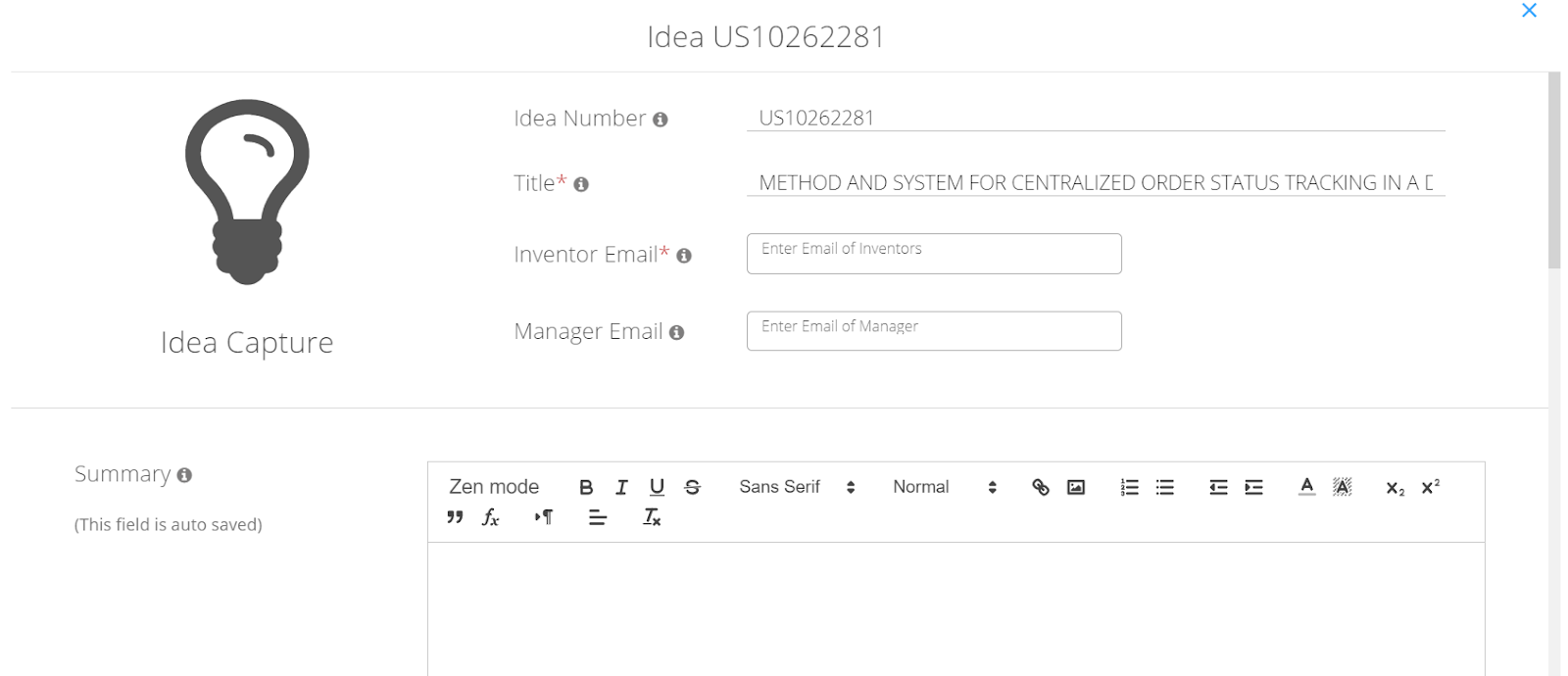Image resolution: width=1568 pixels, height=676 pixels.
Task: Click info icon next to Title
Action: coord(581,184)
